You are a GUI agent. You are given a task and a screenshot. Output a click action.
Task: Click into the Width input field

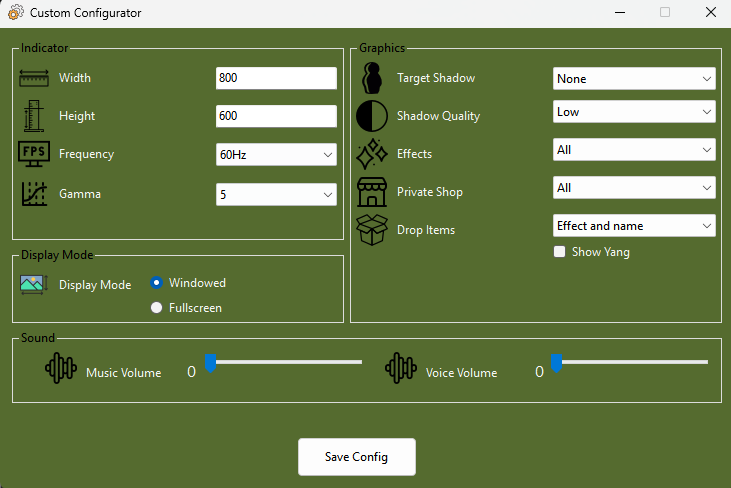[276, 78]
